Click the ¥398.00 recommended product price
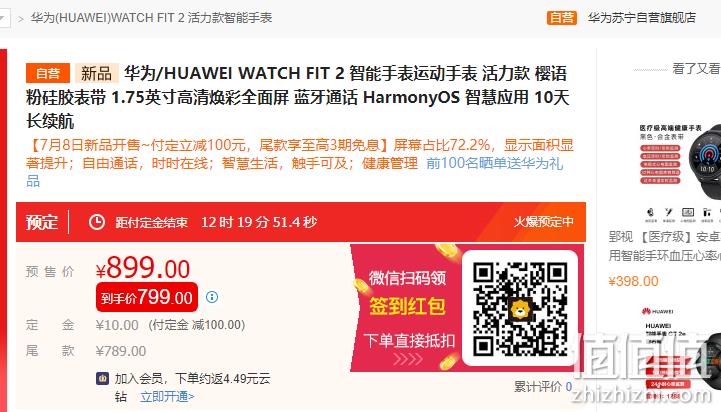 [x=633, y=281]
